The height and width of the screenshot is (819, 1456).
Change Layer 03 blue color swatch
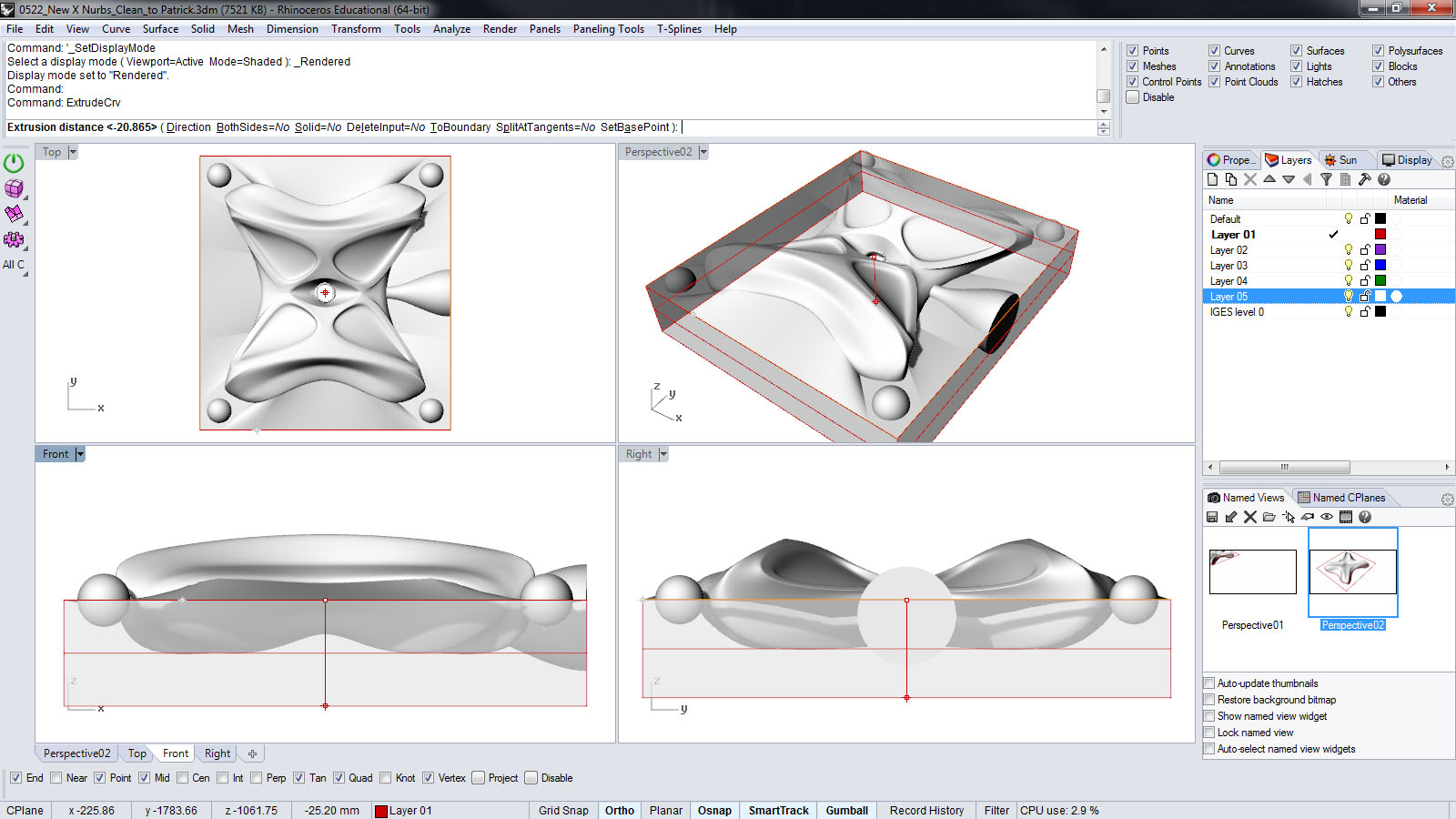(x=1380, y=265)
